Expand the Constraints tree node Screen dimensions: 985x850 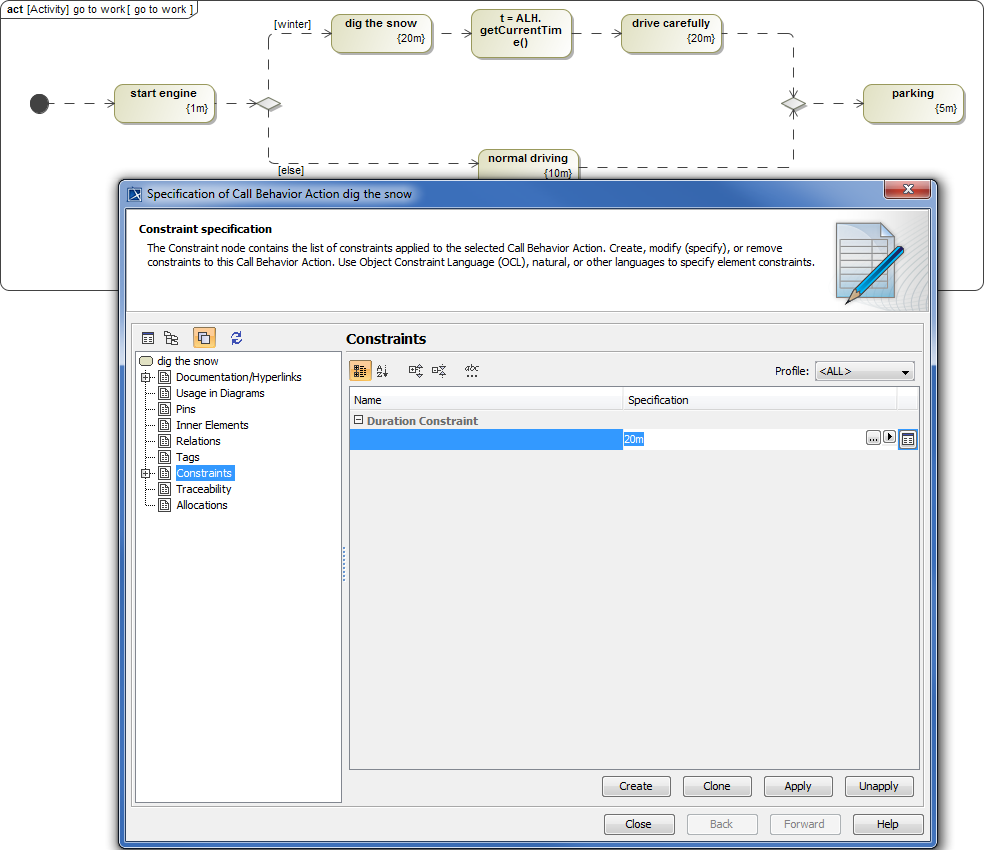[x=145, y=473]
